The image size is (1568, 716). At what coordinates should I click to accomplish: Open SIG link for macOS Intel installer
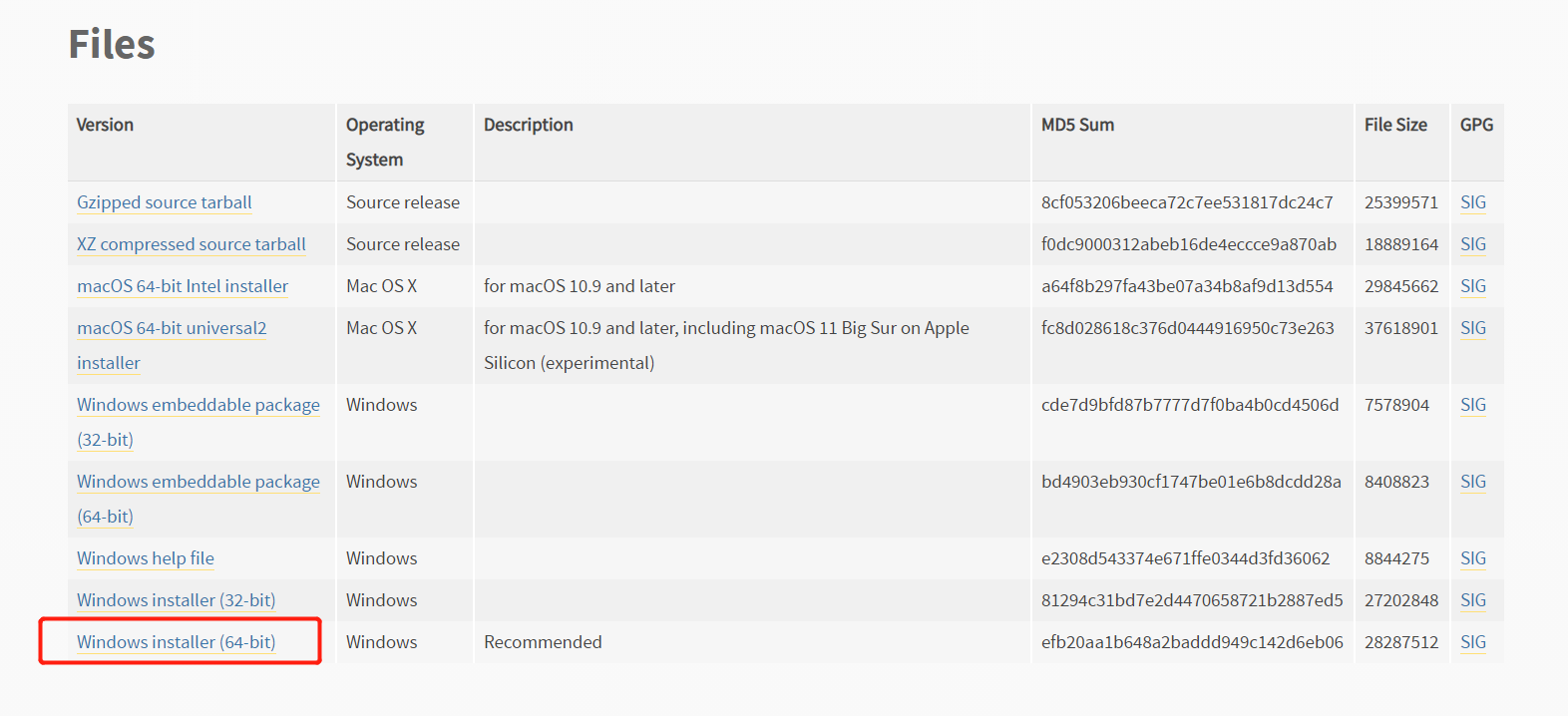(1473, 286)
